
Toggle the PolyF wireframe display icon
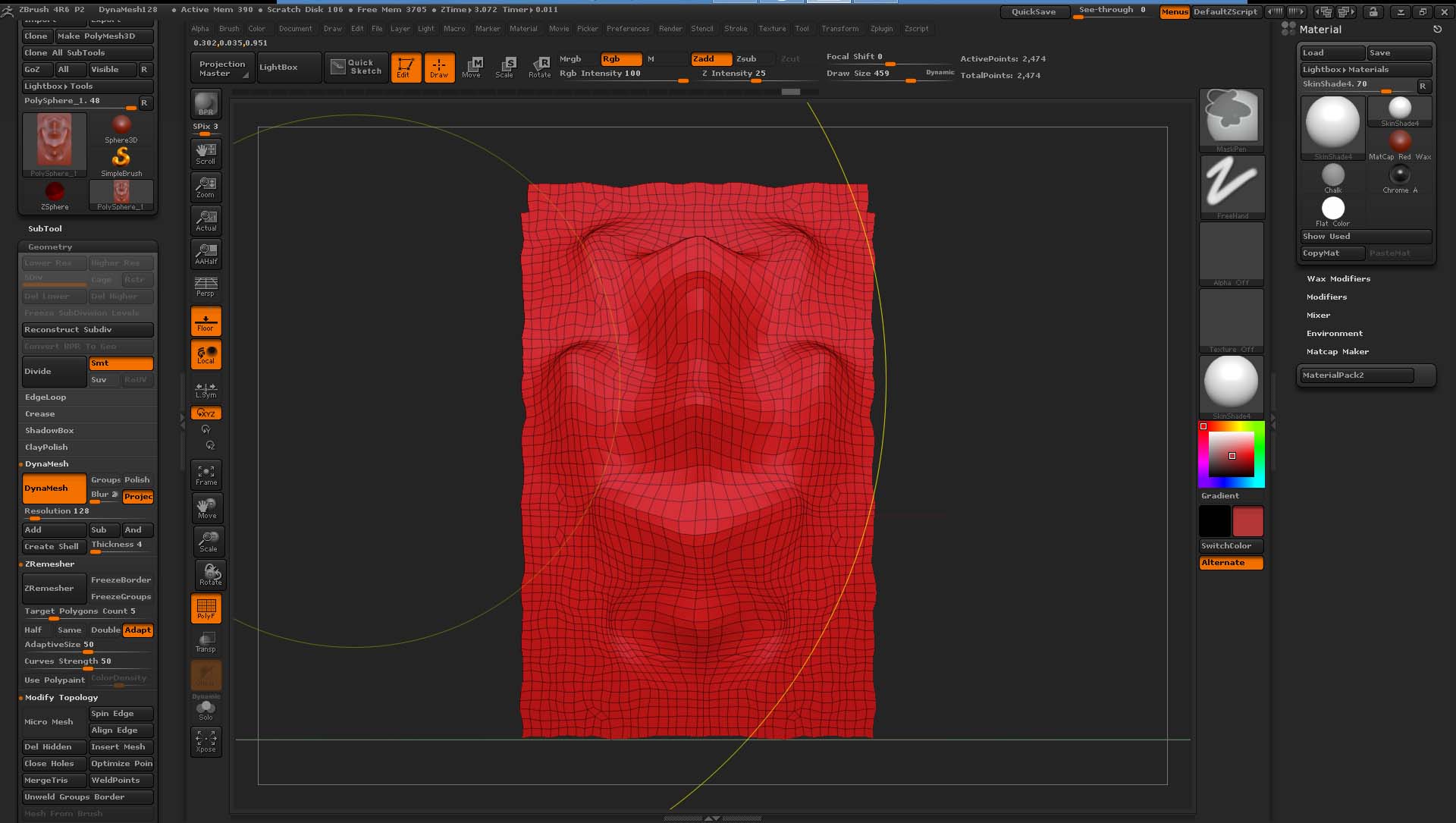pos(206,608)
